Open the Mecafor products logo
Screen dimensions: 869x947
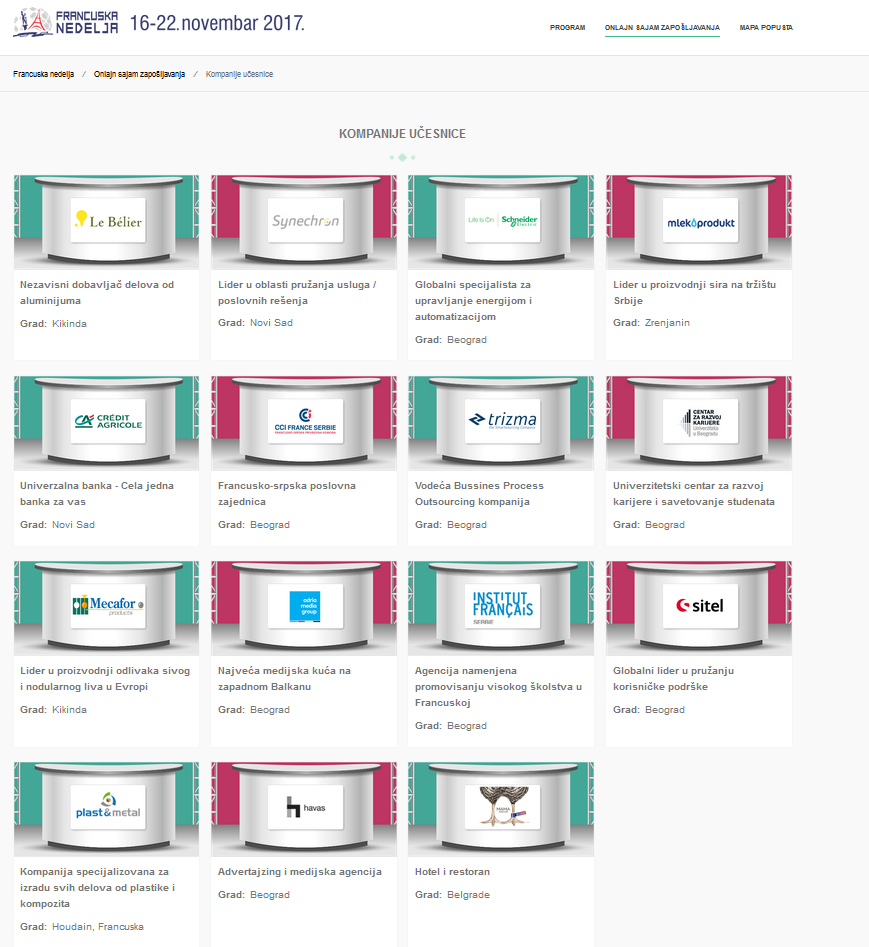108,606
